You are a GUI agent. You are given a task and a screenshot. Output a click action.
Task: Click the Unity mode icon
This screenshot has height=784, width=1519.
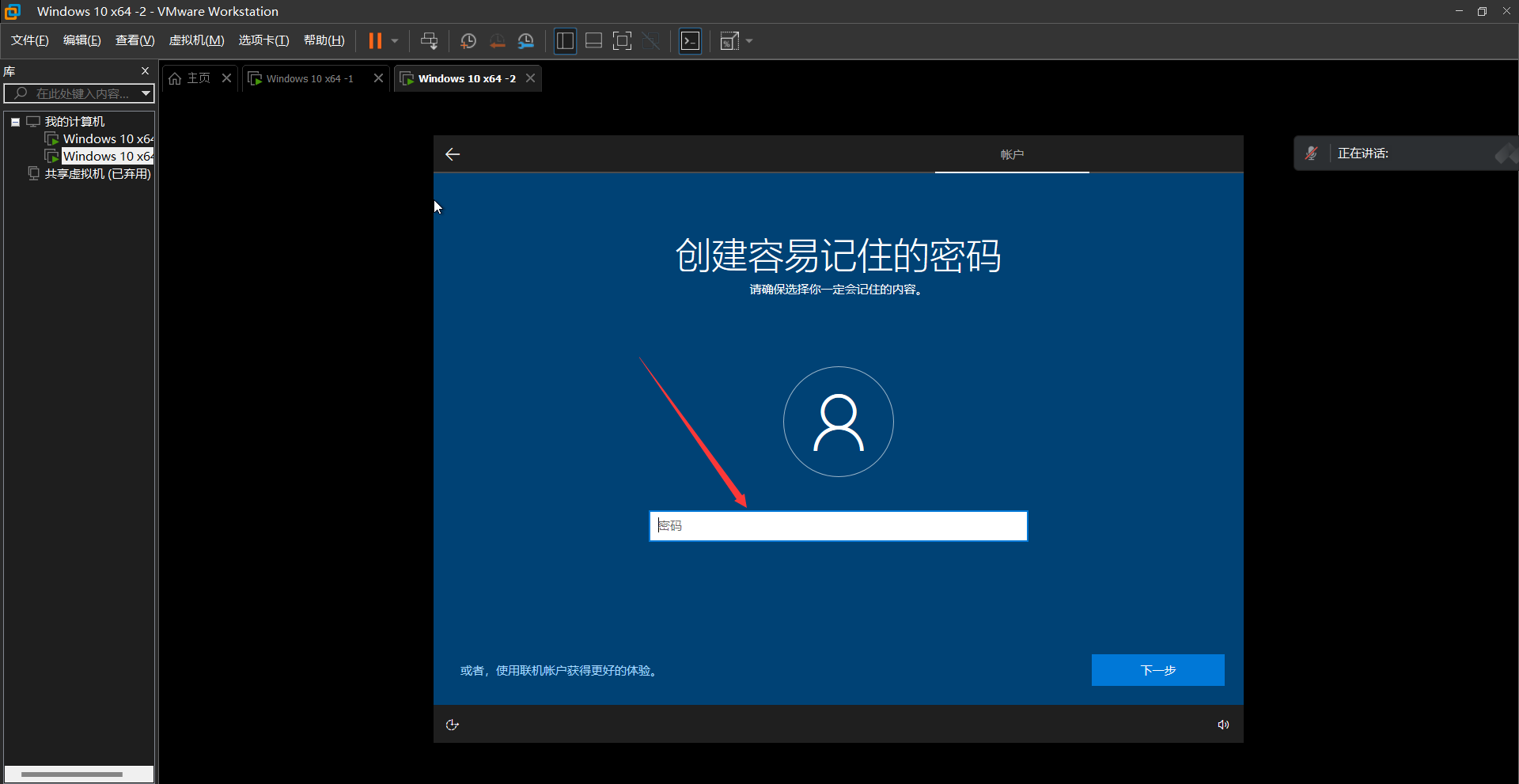[651, 40]
